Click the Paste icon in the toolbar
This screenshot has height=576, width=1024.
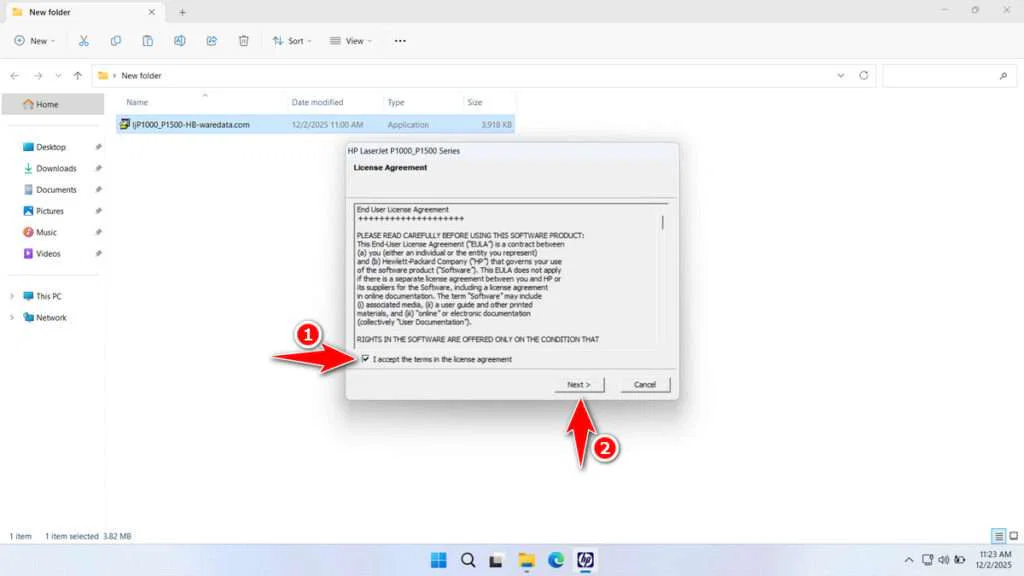point(147,40)
